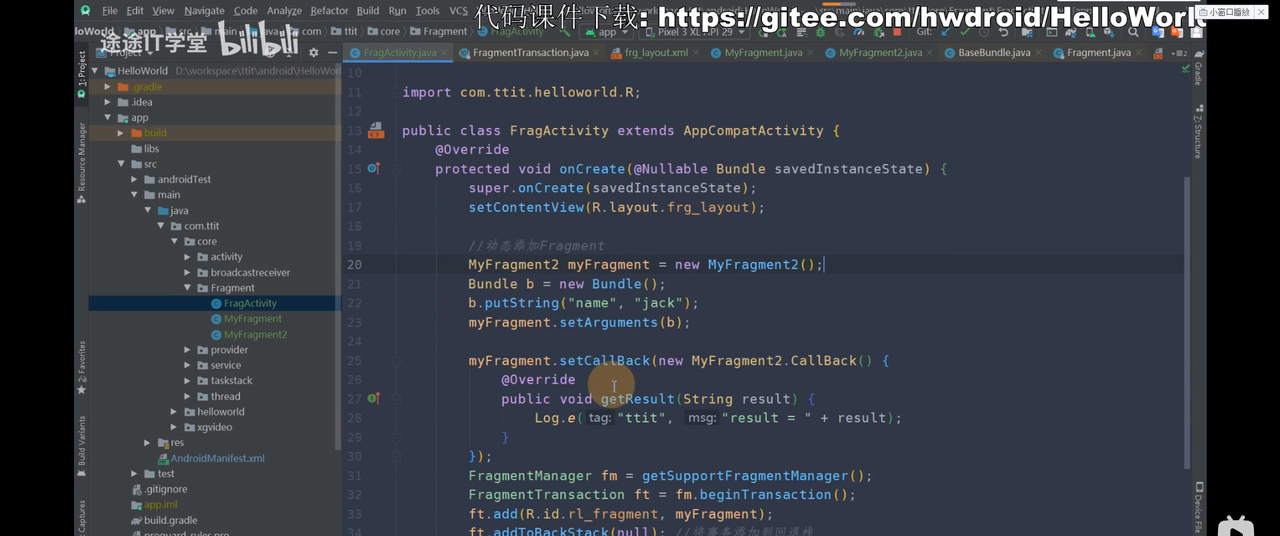Toggle the Z: Structure tool window

1197,136
